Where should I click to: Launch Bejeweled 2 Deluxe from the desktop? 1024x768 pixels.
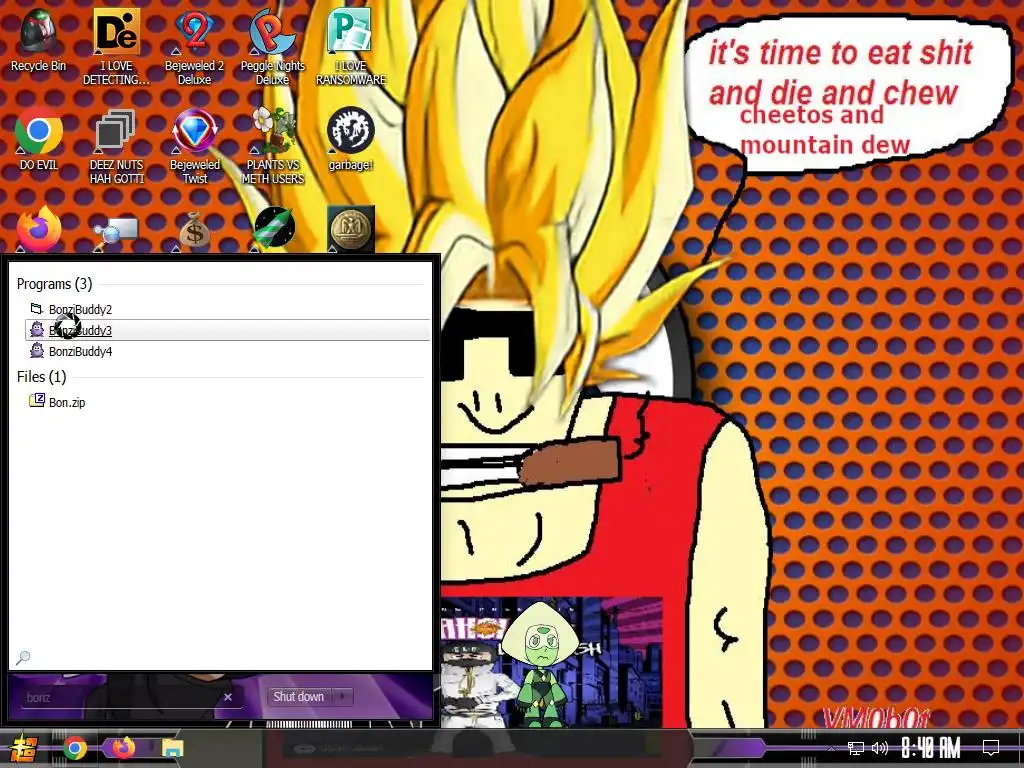coord(194,46)
